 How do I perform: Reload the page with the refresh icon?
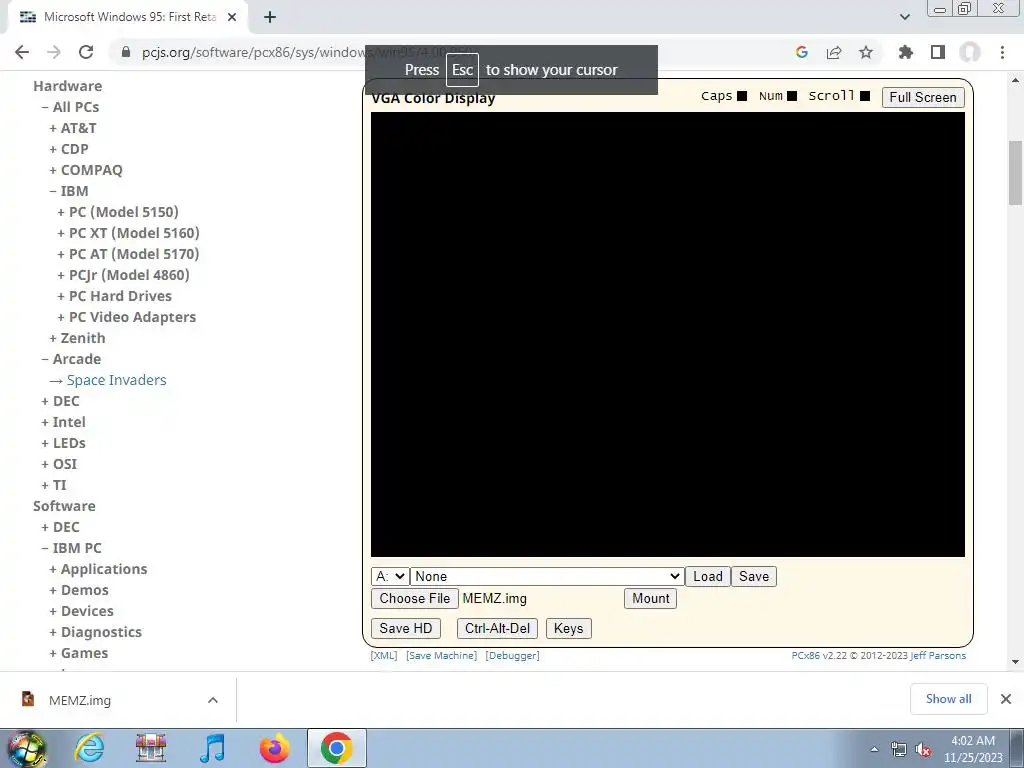[86, 52]
